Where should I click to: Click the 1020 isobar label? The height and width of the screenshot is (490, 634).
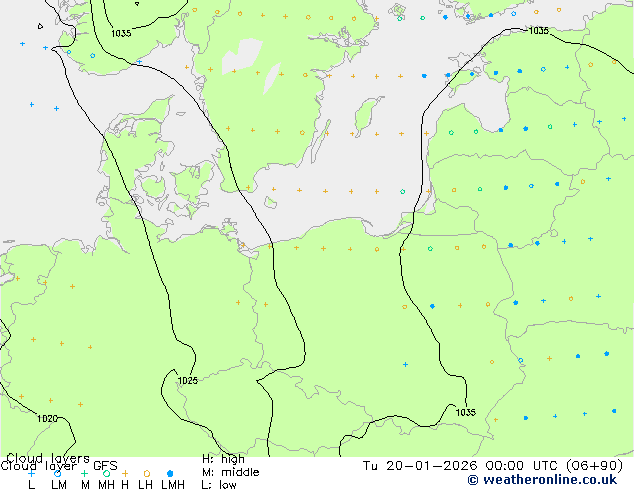[47, 418]
